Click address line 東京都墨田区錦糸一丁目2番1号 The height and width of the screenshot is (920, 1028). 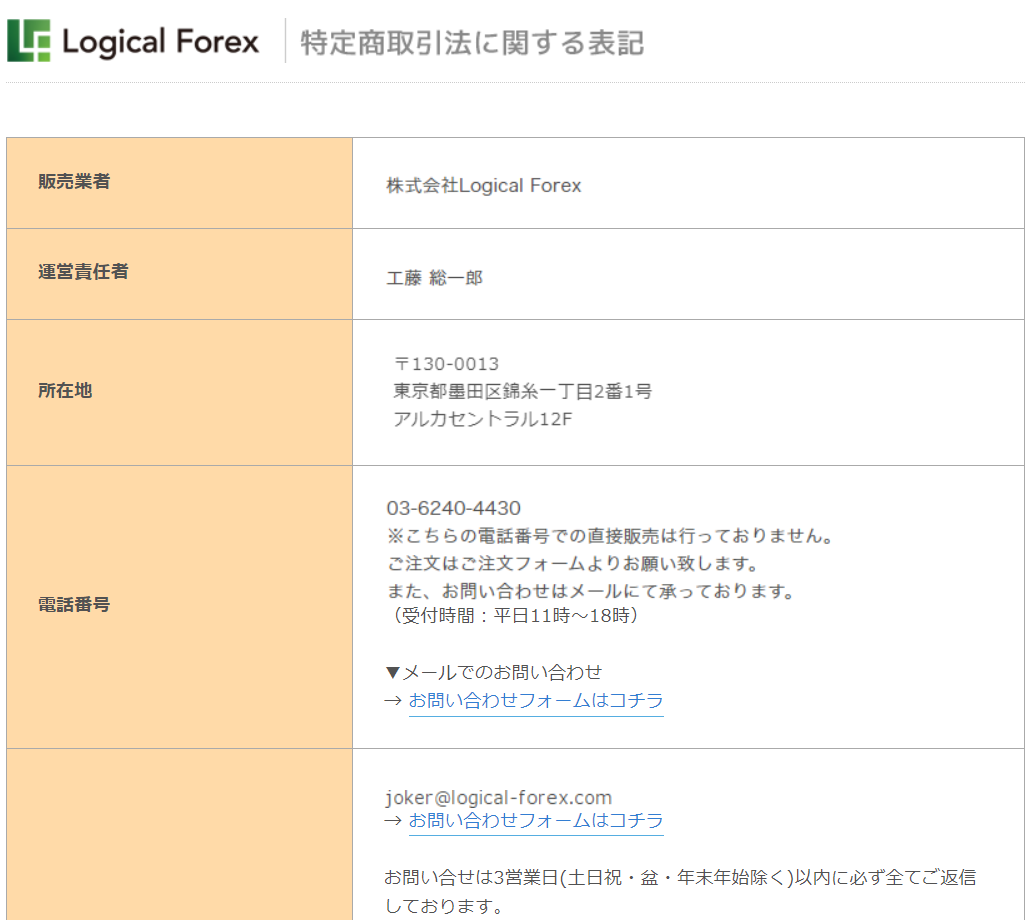[x=523, y=391]
